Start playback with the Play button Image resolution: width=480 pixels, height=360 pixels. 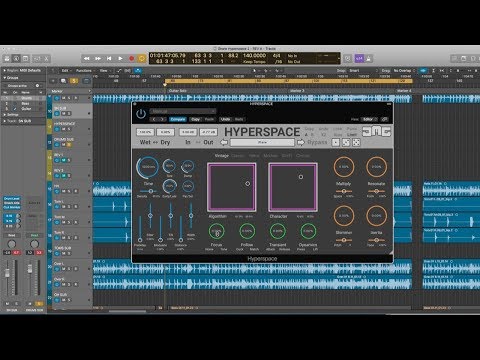tap(120, 59)
